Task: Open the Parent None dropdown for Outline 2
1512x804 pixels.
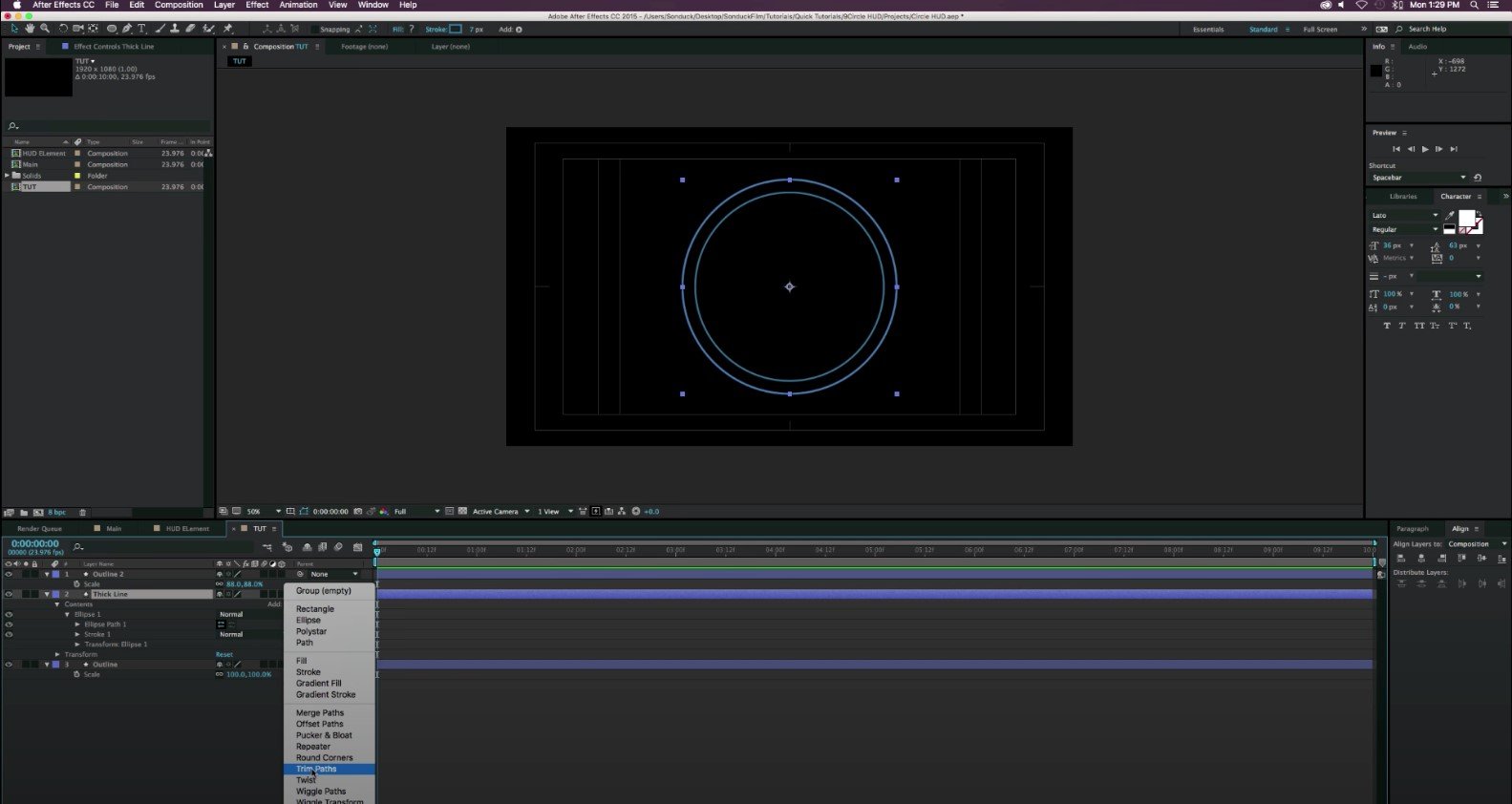Action: (328, 574)
